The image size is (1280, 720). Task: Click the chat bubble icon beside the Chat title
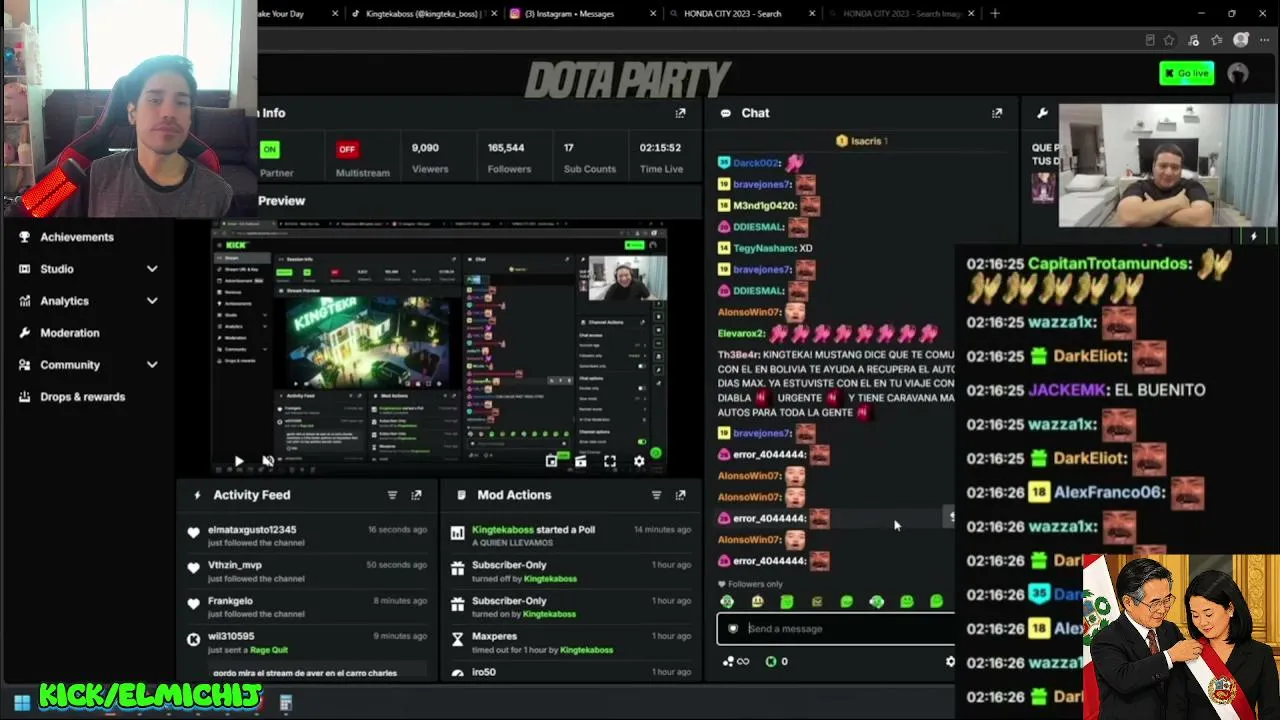(725, 113)
